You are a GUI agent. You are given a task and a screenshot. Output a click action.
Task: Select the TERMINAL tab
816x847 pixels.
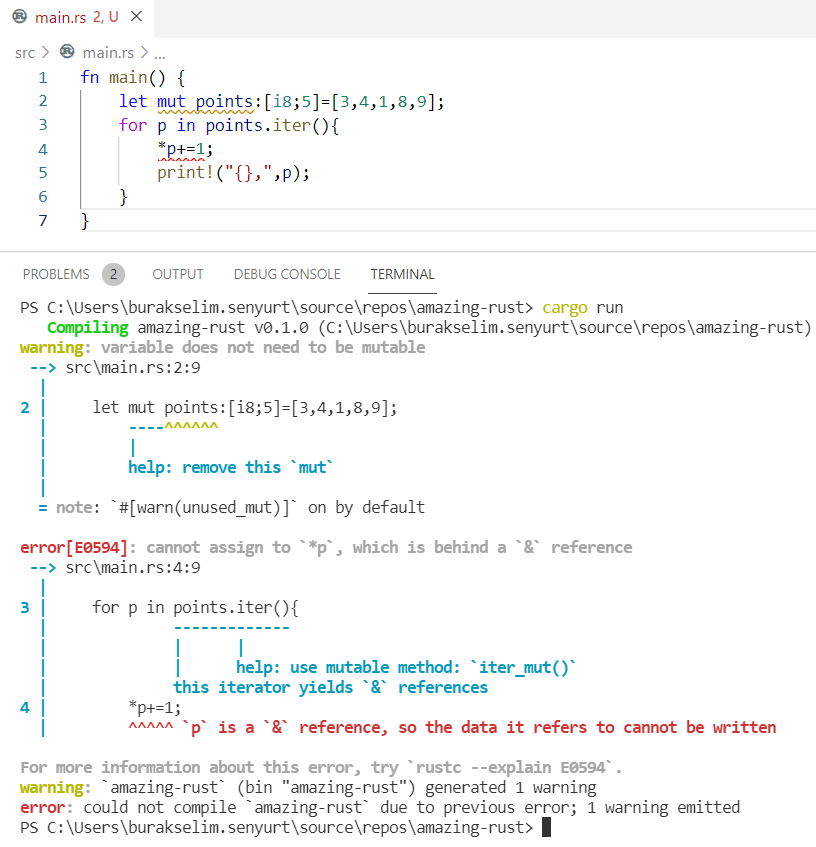(402, 274)
